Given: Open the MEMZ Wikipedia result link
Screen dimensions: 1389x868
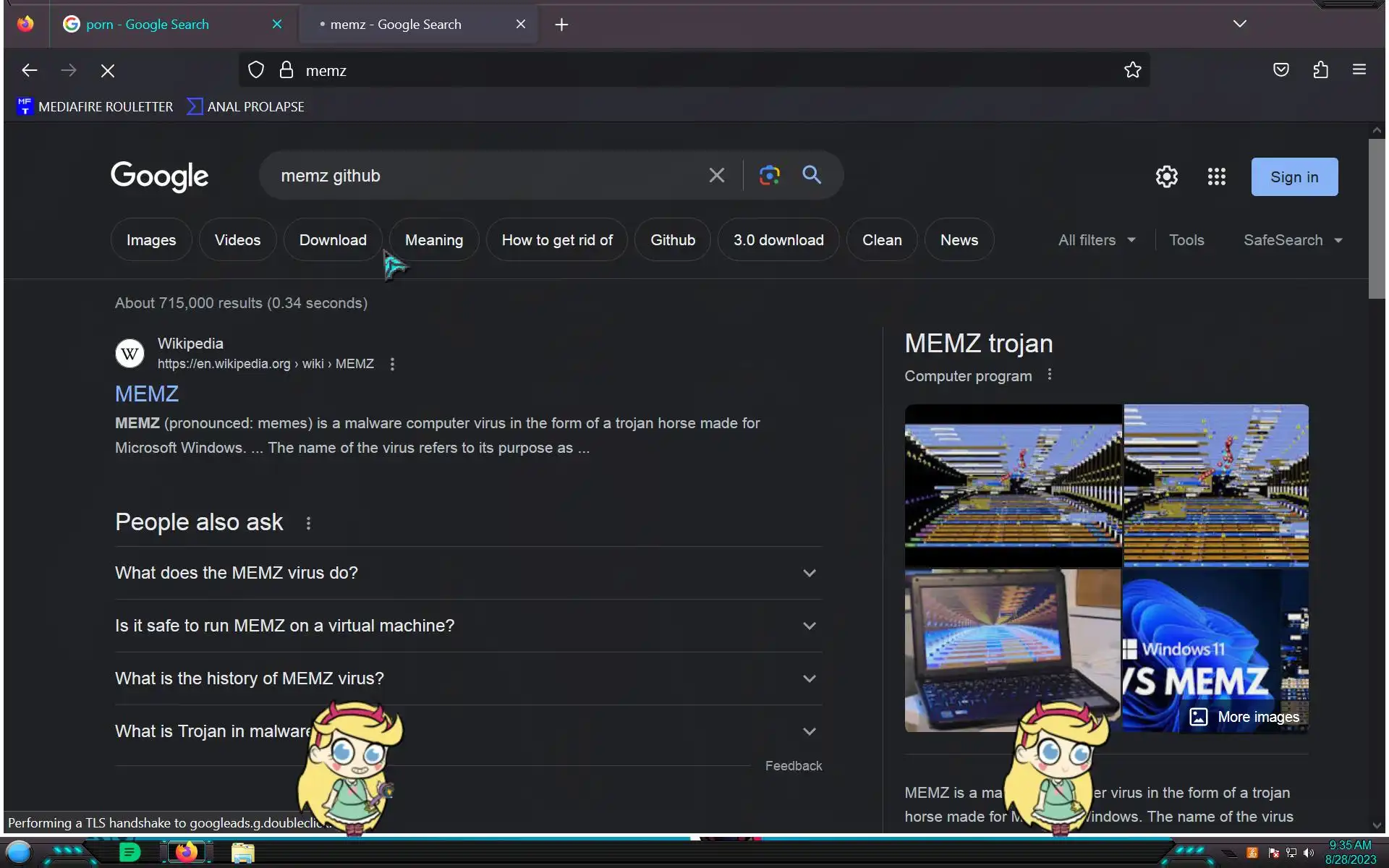Looking at the screenshot, I should (x=147, y=393).
